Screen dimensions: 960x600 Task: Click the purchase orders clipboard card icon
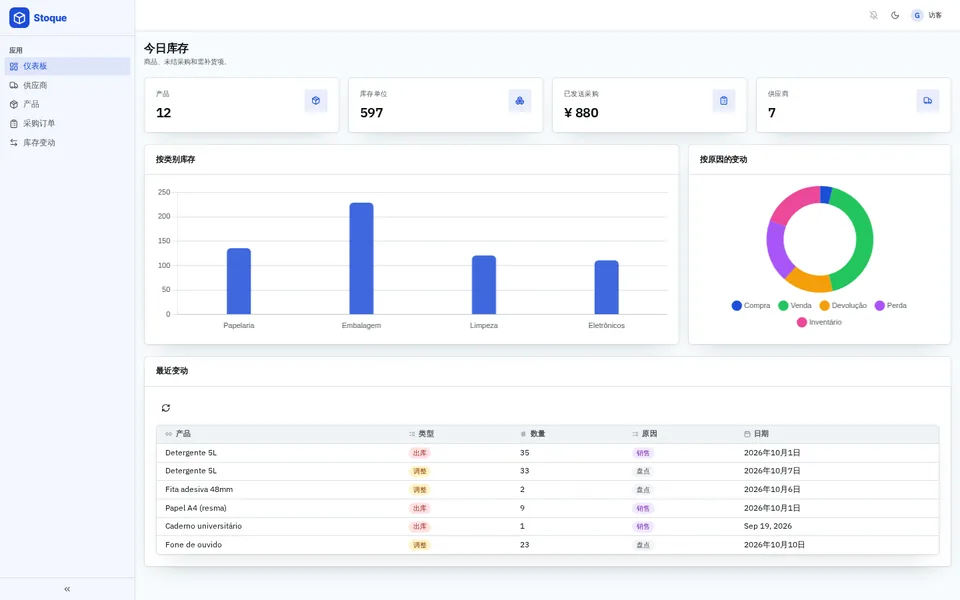tap(724, 100)
